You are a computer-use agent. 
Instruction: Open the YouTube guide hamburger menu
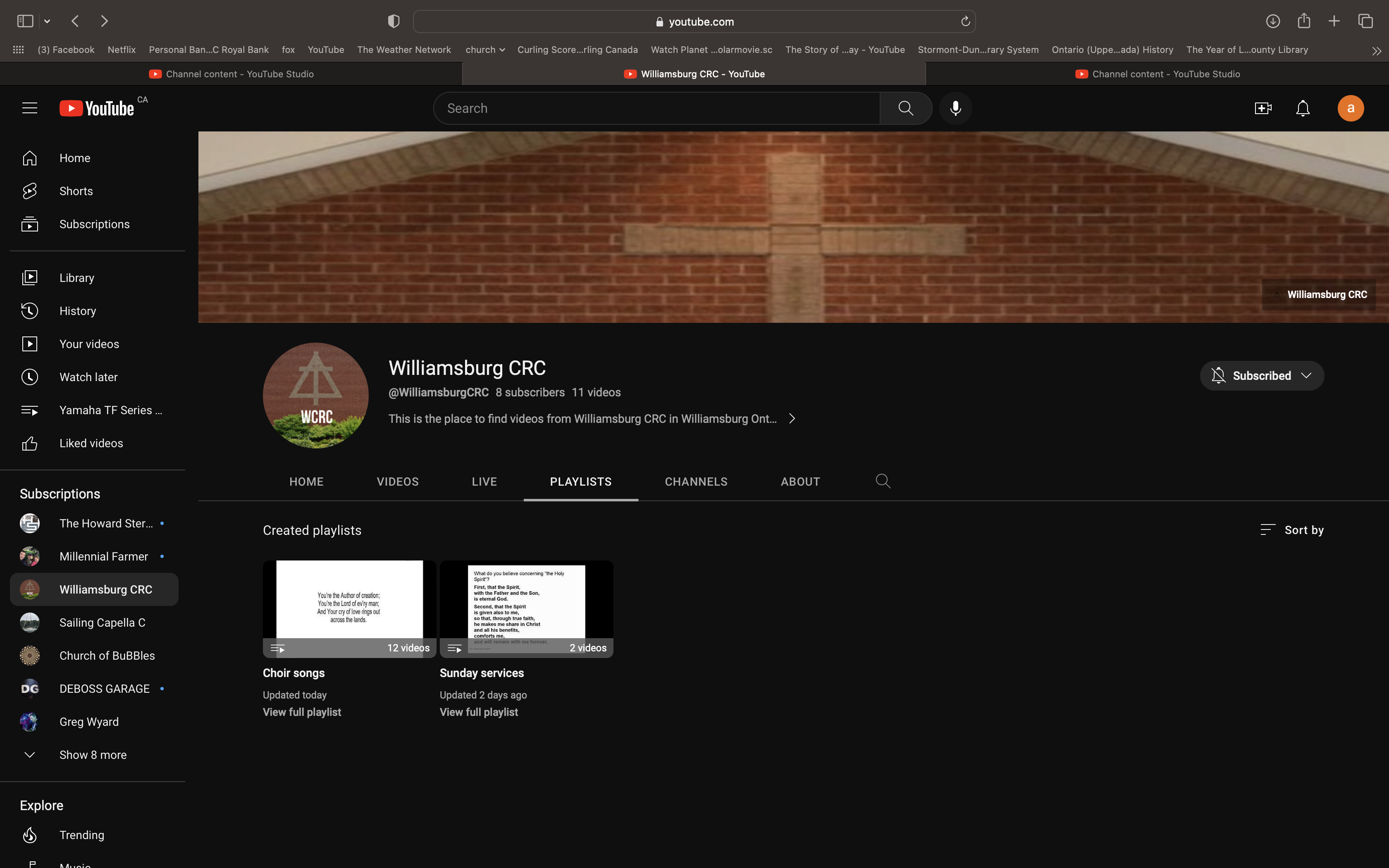click(29, 108)
